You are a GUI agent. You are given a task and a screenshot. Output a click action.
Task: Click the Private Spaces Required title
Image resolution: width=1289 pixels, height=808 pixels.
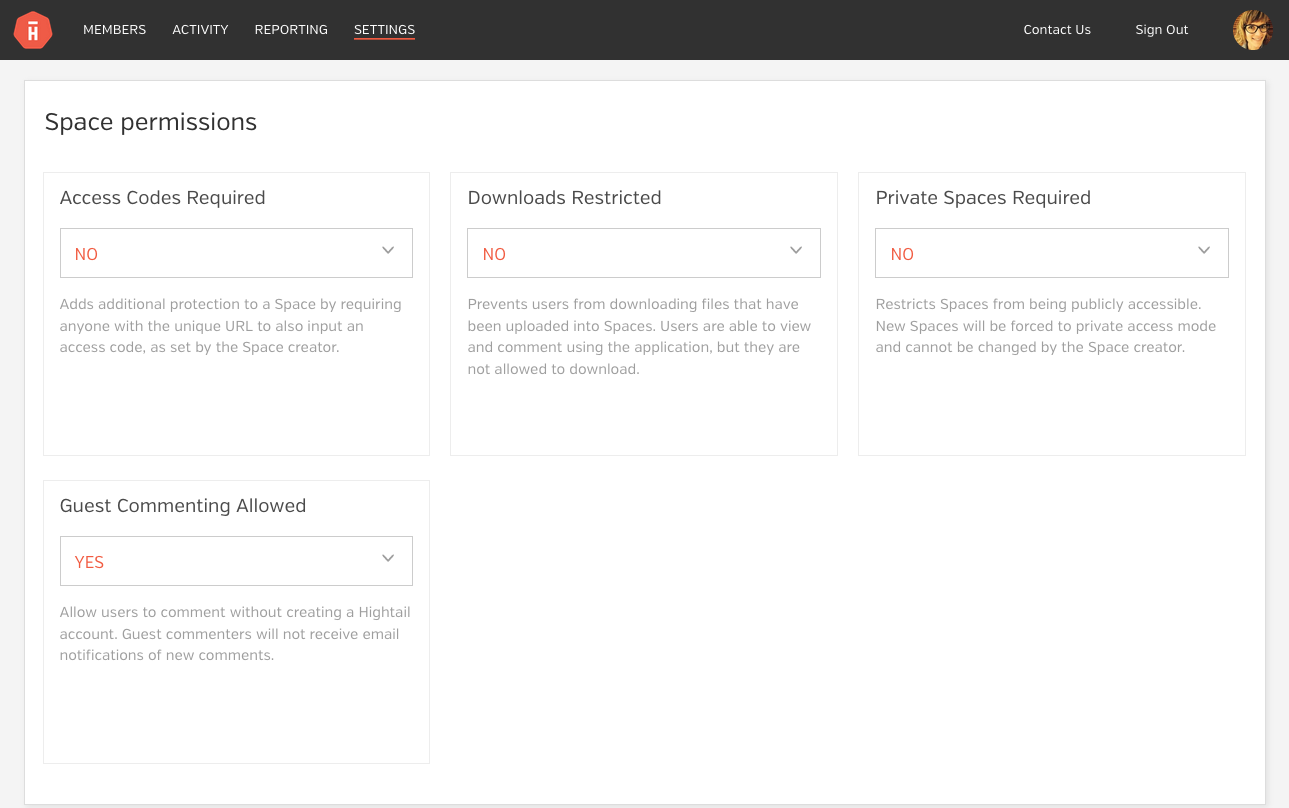[983, 198]
